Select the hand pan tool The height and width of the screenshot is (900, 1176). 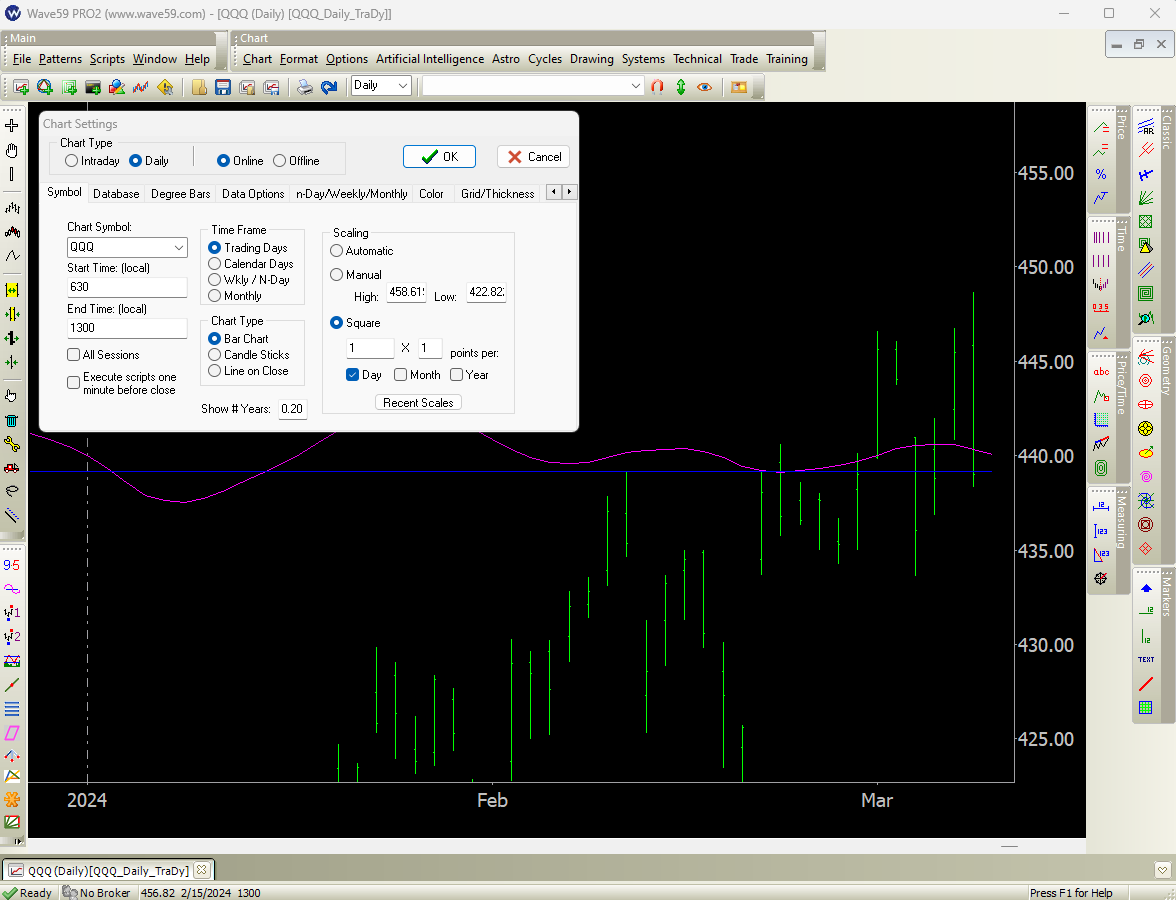(12, 150)
